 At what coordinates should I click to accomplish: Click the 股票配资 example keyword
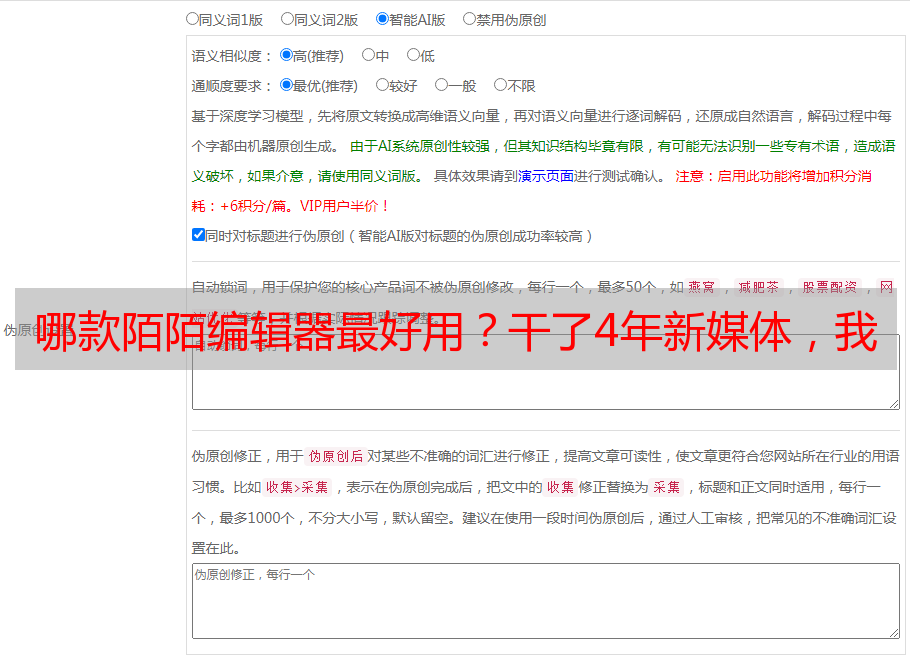(830, 287)
